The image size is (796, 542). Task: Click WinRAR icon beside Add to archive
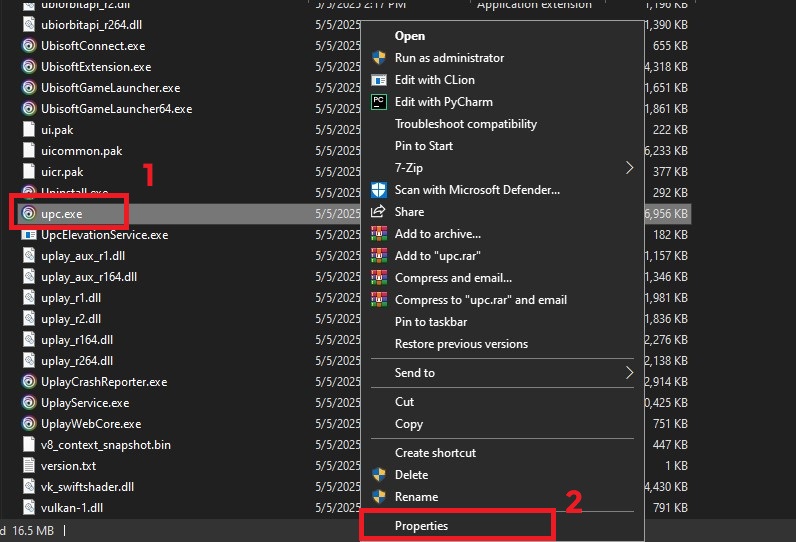point(379,234)
